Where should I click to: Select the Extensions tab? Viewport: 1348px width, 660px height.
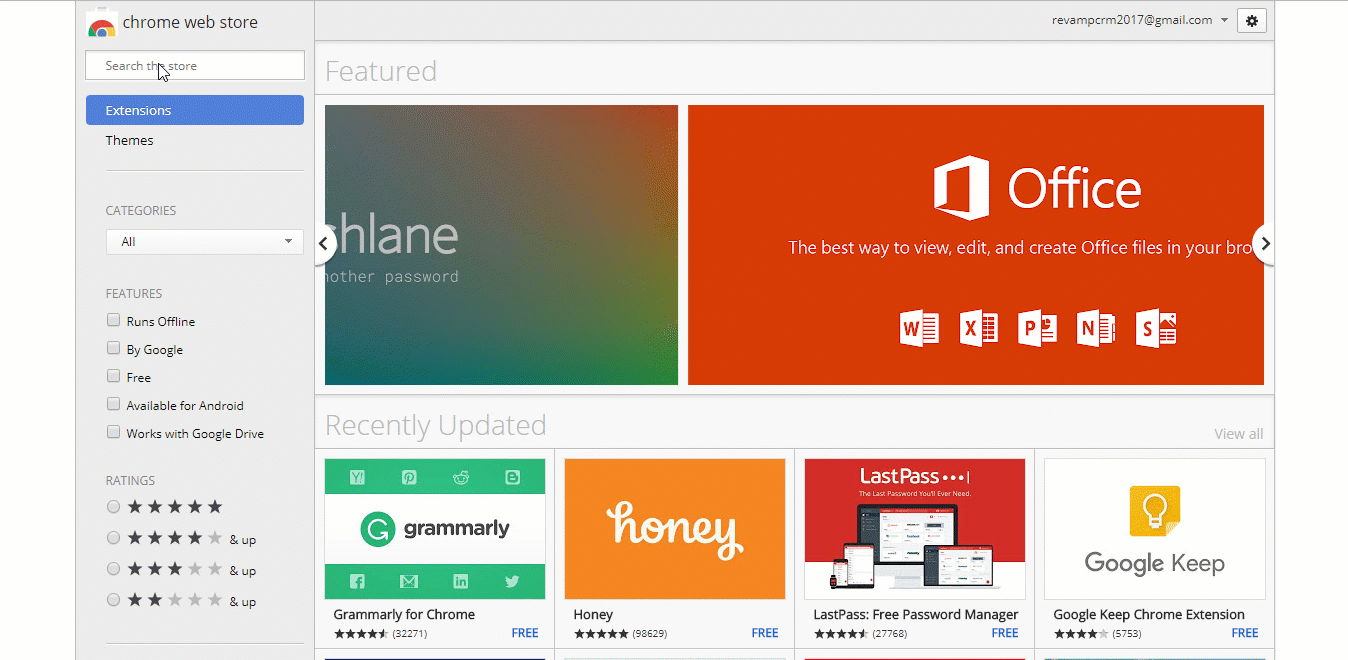[195, 110]
